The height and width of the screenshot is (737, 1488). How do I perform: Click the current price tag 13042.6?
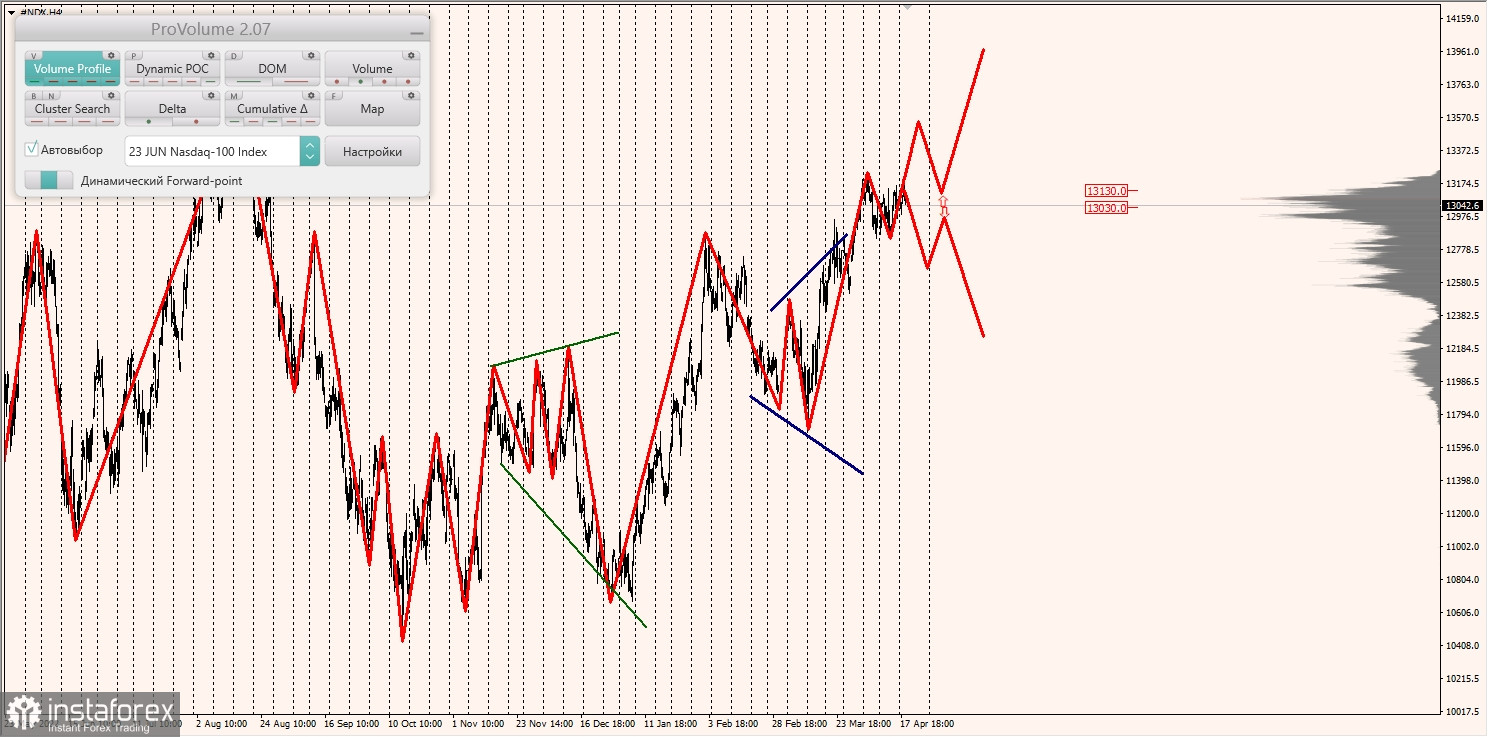pos(1463,205)
